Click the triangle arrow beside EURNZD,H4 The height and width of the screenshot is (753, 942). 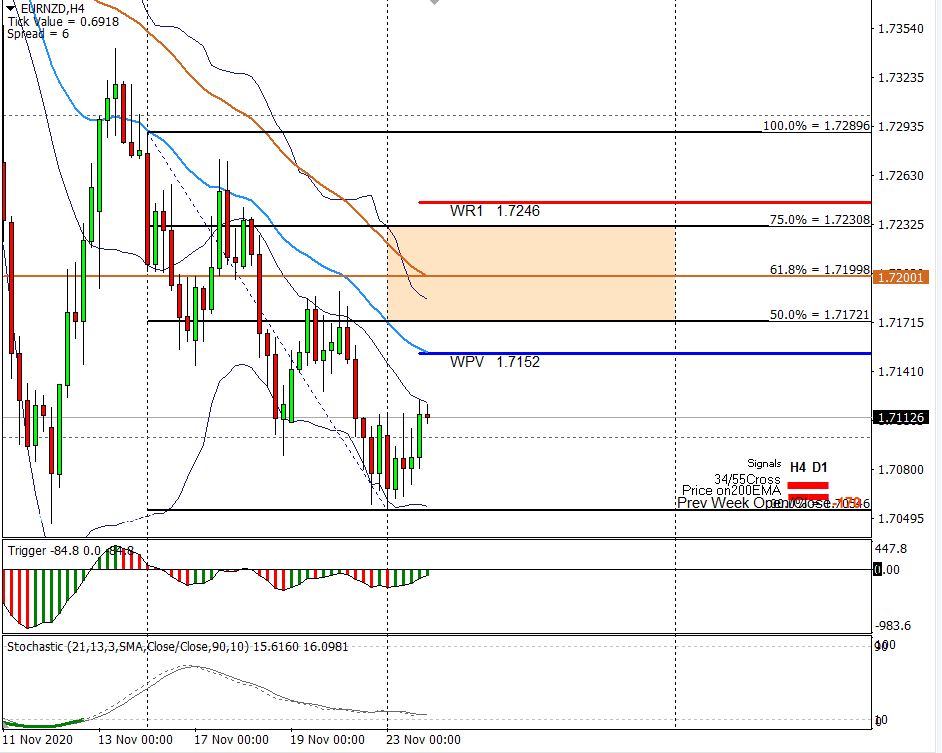click(x=11, y=8)
